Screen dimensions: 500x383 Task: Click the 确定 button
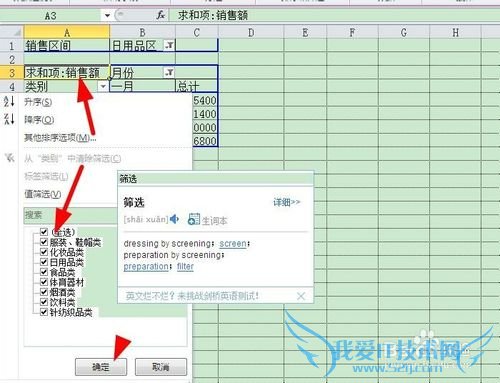(x=101, y=367)
